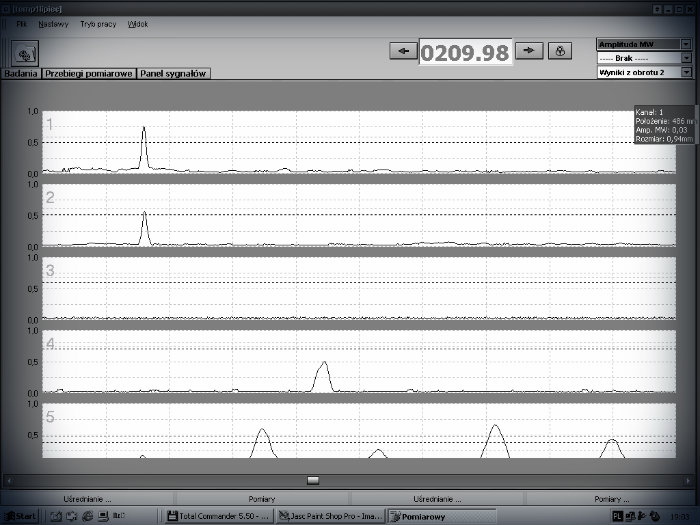Click the Windows Start button
Screen dimensions: 700x525
[x=22, y=515]
